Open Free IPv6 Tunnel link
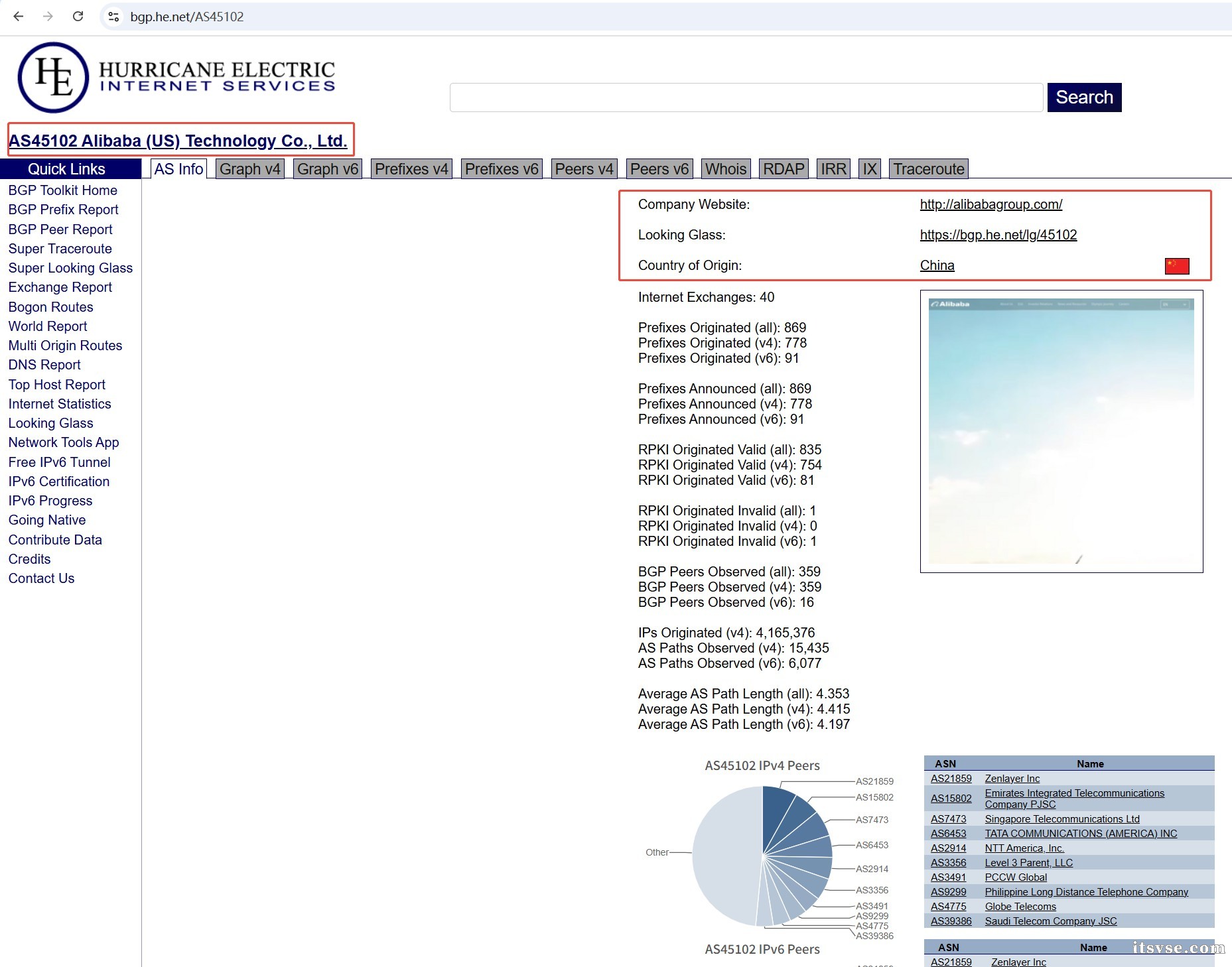Viewport: 1232px width, 967px height. [x=60, y=462]
